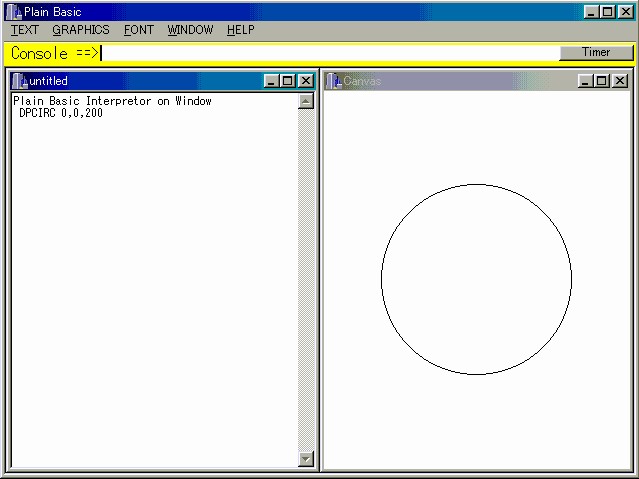The height and width of the screenshot is (479, 639).
Task: Click the Plain Basic application title bar icon
Action: (x=13, y=12)
